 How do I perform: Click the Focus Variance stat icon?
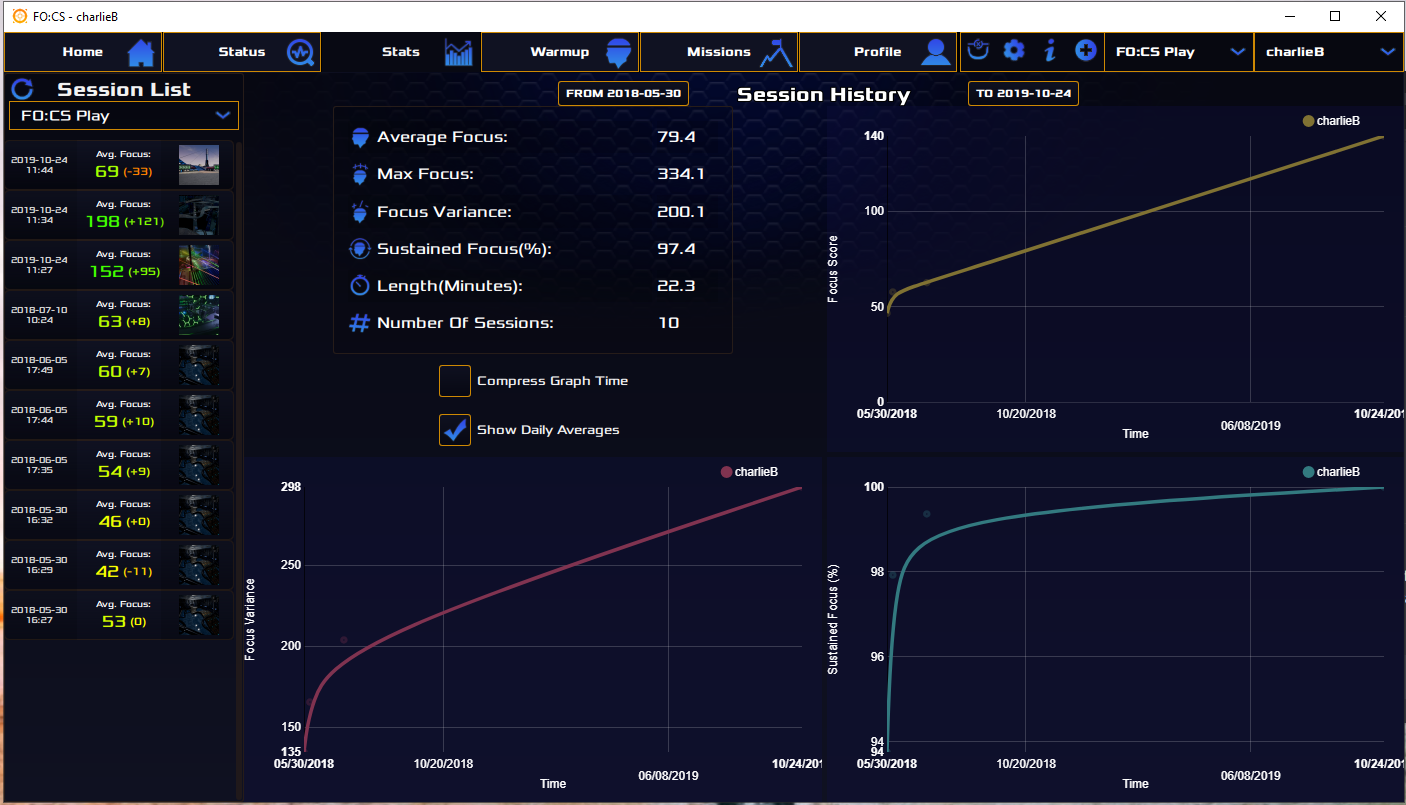[x=361, y=211]
